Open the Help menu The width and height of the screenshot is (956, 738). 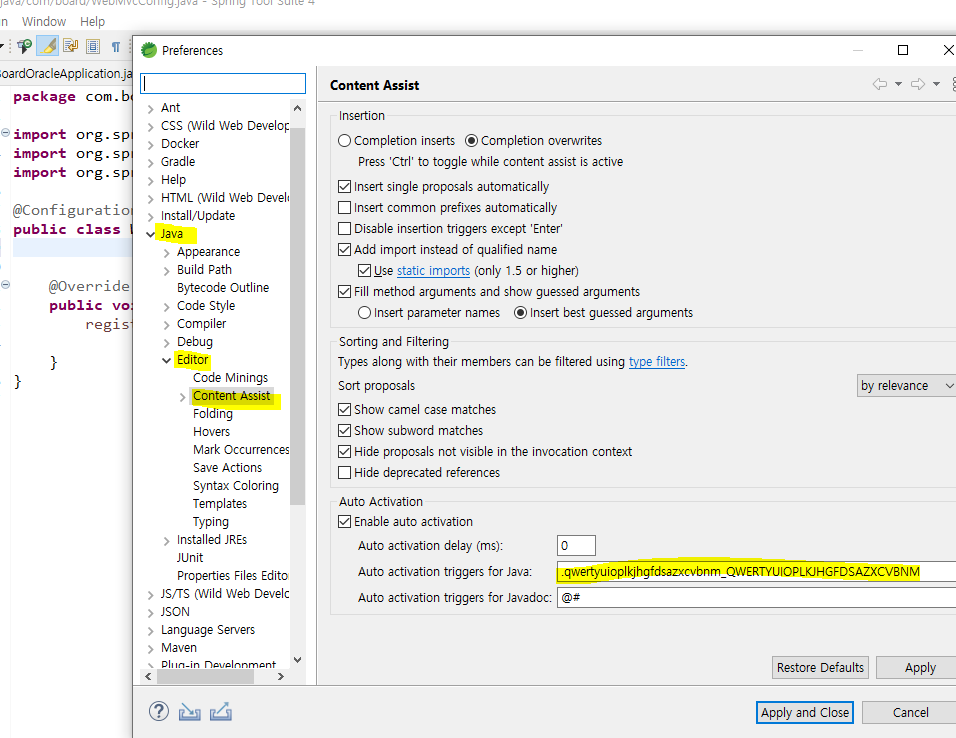click(93, 21)
